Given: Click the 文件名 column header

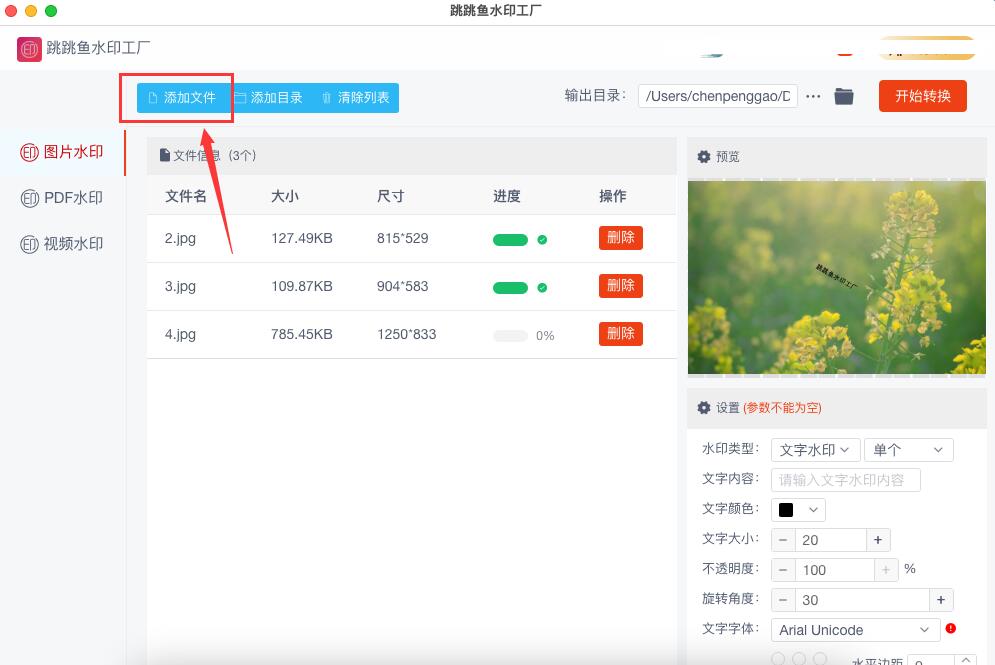Looking at the screenshot, I should point(186,196).
